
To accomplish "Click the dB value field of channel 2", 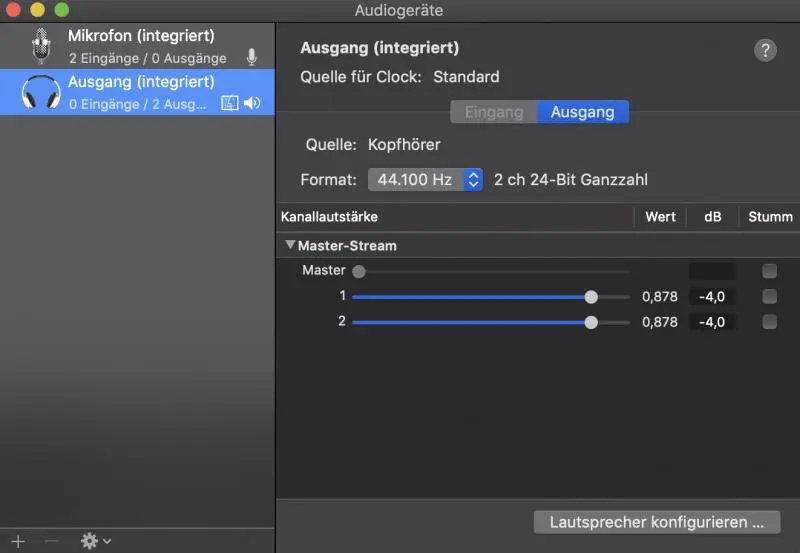I will 712,322.
